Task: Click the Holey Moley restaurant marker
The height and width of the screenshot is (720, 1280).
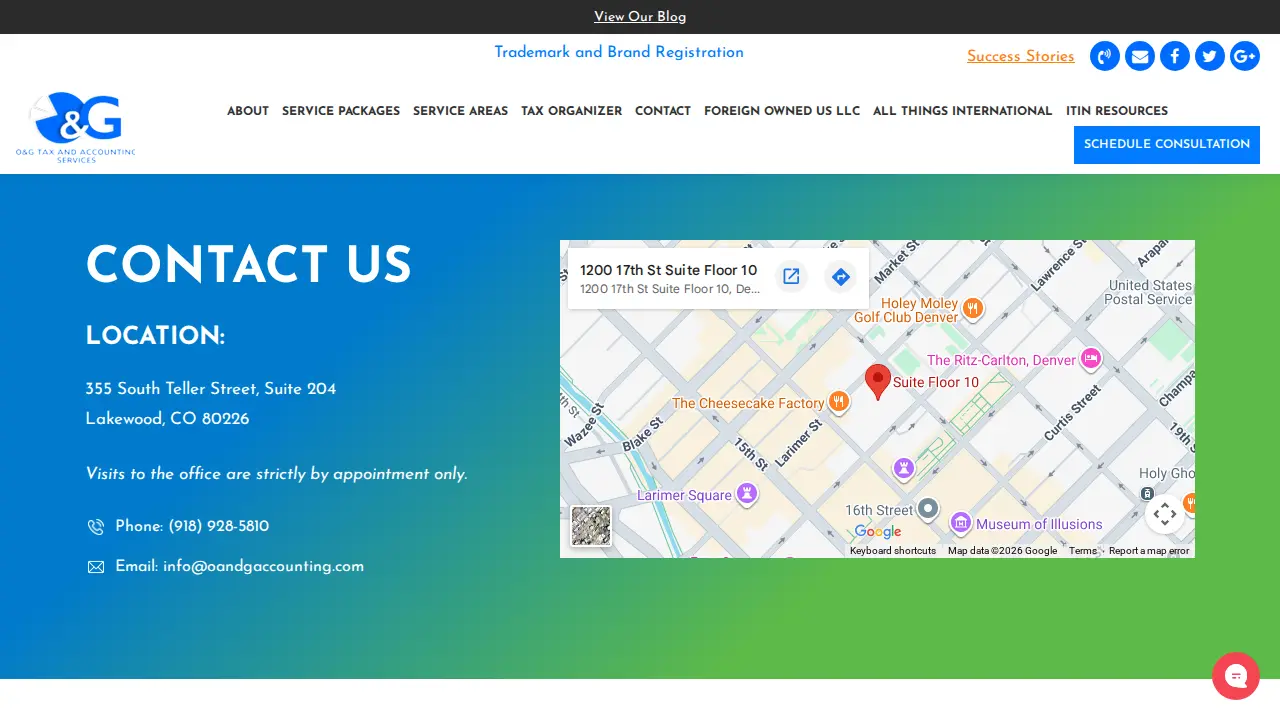Action: click(x=972, y=309)
